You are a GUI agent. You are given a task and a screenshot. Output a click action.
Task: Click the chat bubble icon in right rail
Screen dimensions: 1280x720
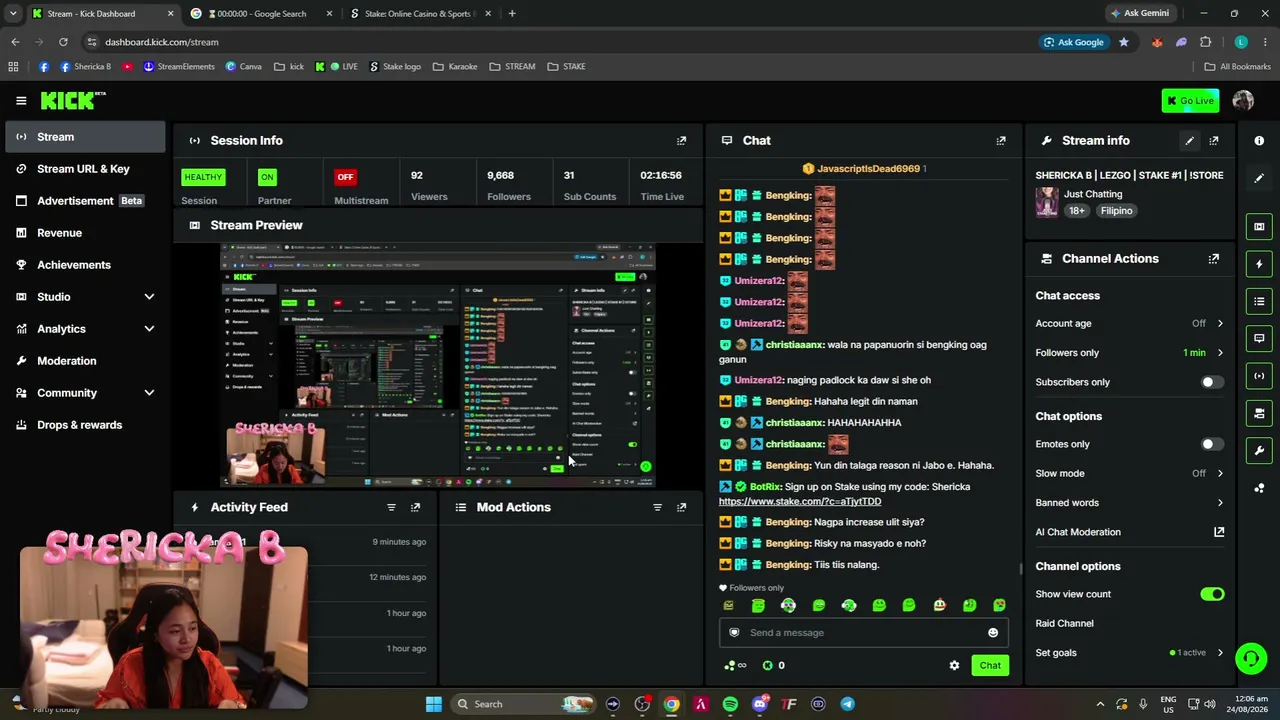(x=1259, y=338)
